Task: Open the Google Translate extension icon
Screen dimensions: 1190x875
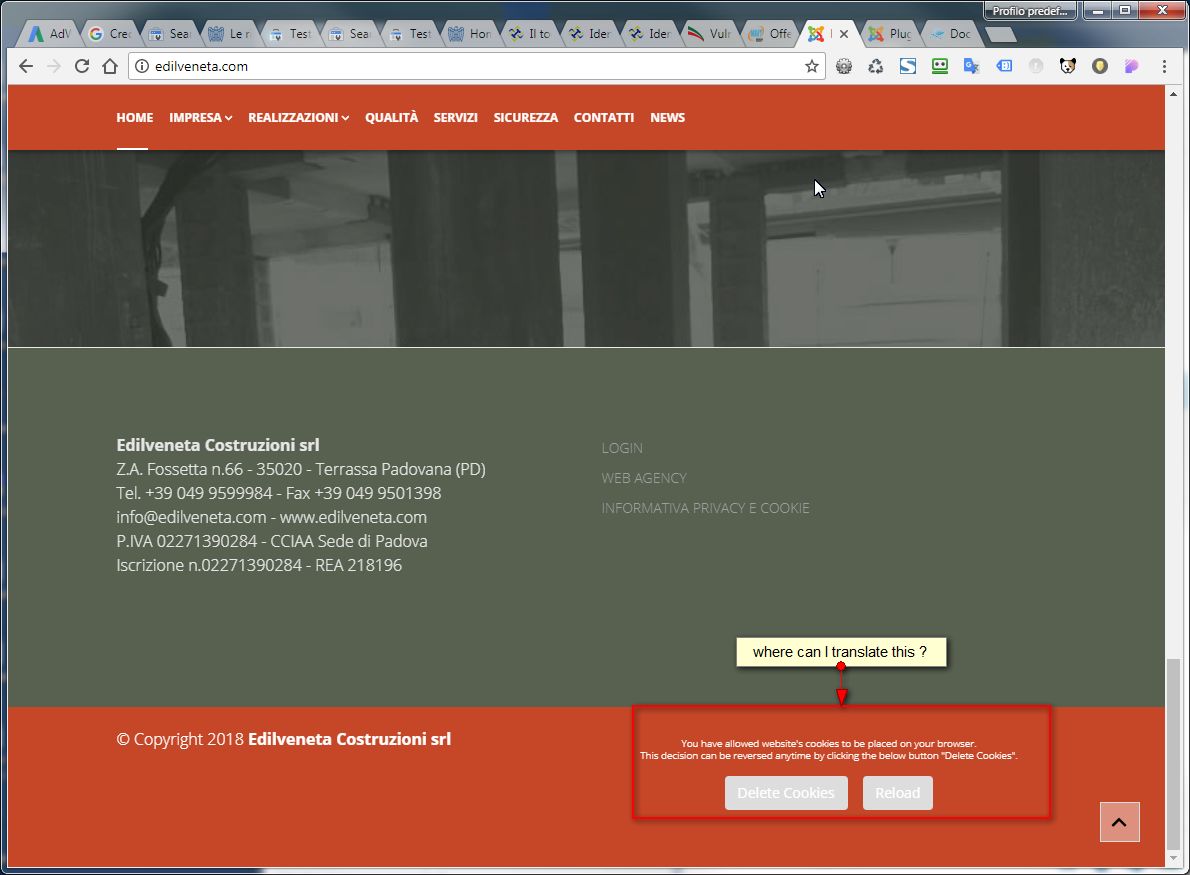Action: [x=971, y=66]
